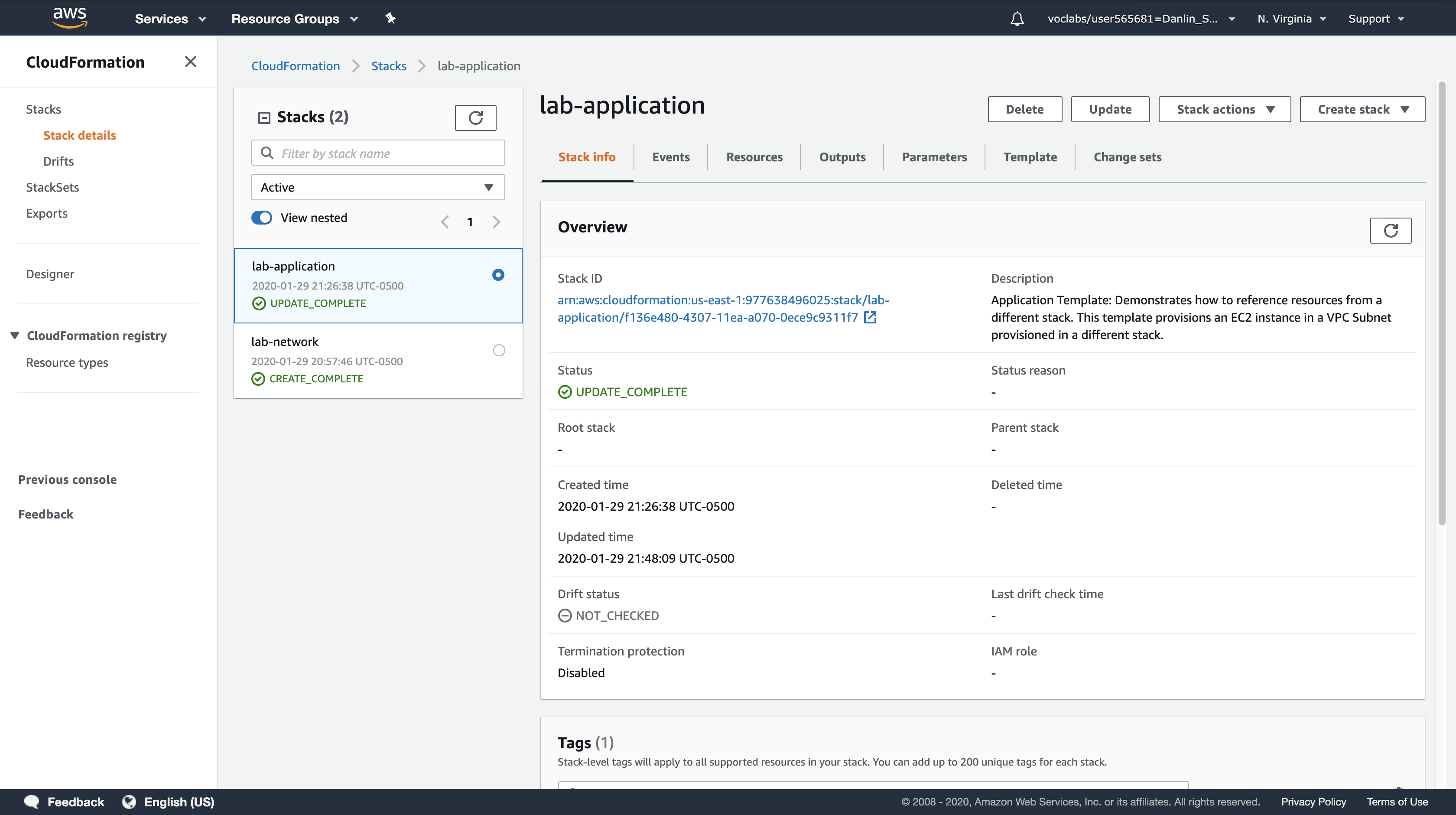Image resolution: width=1456 pixels, height=815 pixels.
Task: Click the Filter by stack name field
Action: coord(377,153)
